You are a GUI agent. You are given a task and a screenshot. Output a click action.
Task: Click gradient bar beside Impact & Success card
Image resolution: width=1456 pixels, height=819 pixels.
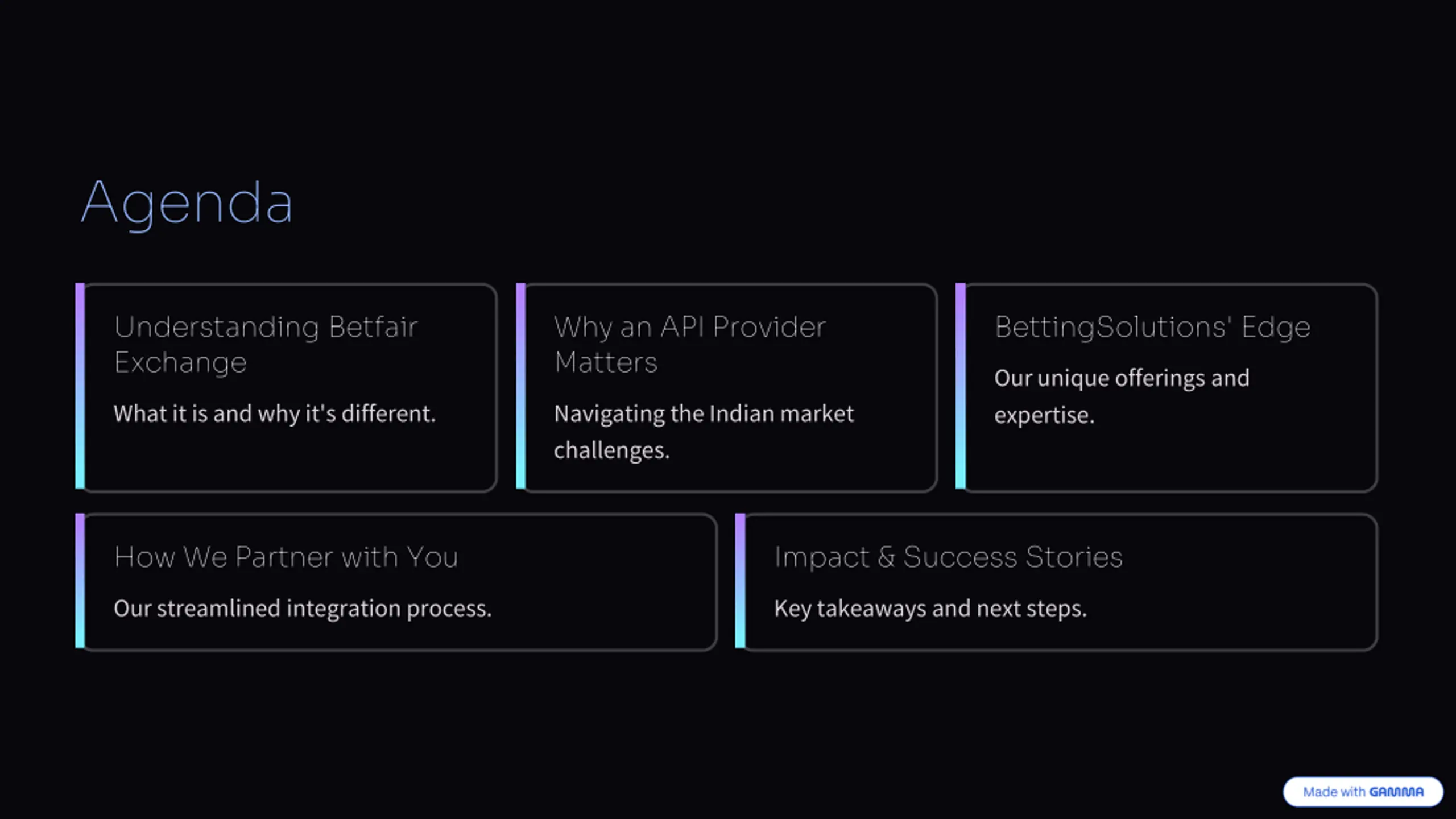pos(740,581)
